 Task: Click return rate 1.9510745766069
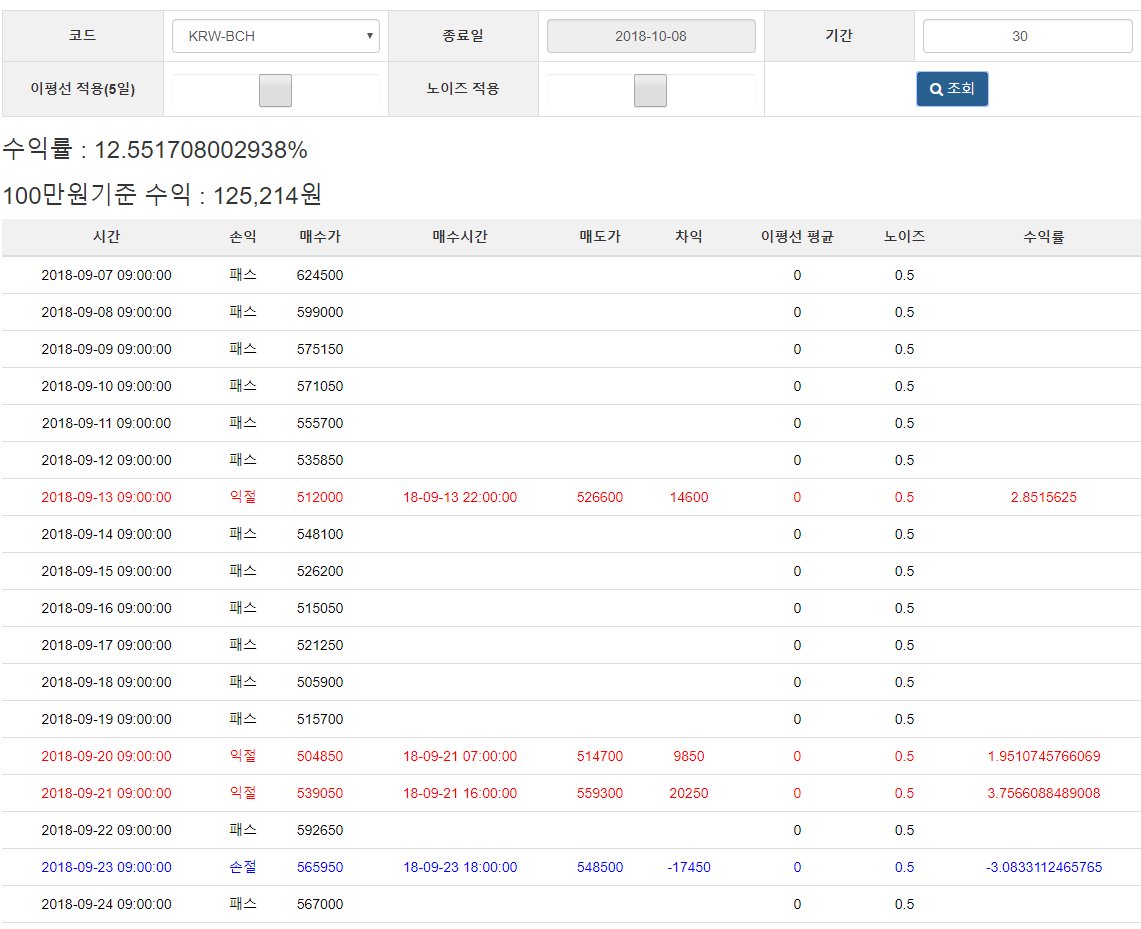1043,757
